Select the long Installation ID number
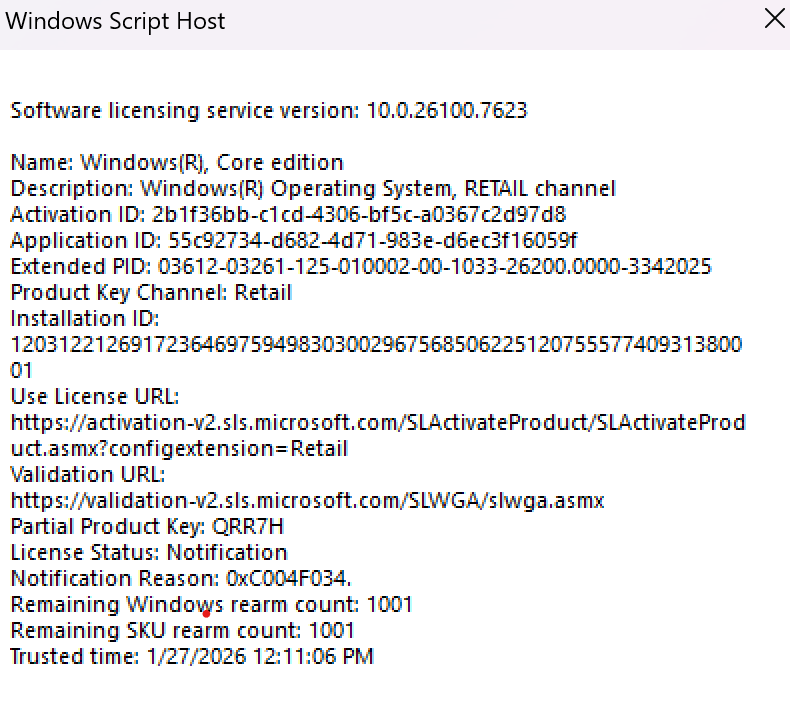 point(376,358)
